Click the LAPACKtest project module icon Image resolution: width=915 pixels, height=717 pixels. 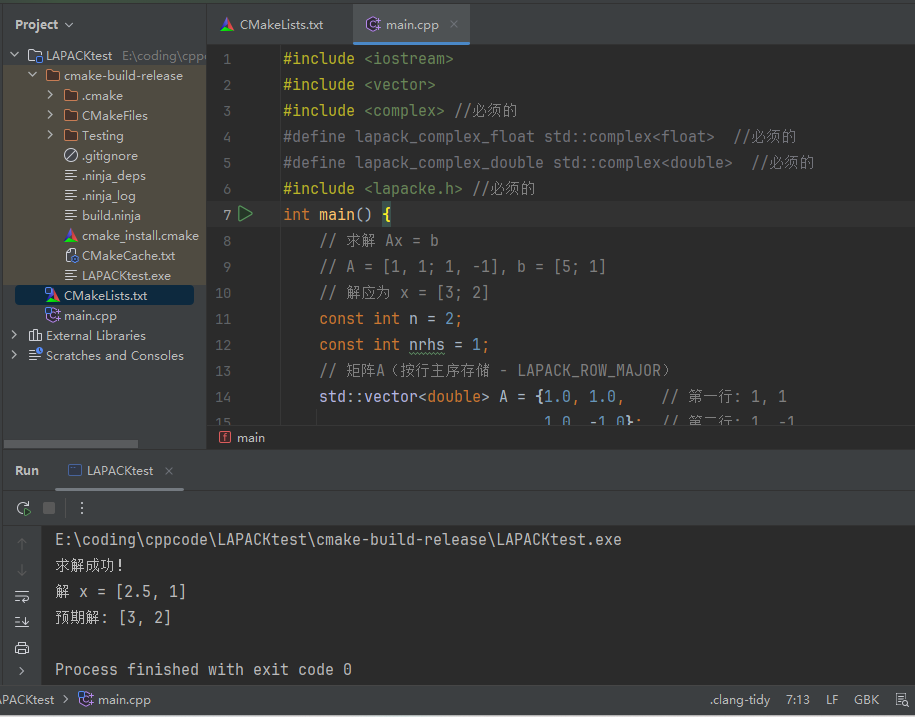coord(35,55)
